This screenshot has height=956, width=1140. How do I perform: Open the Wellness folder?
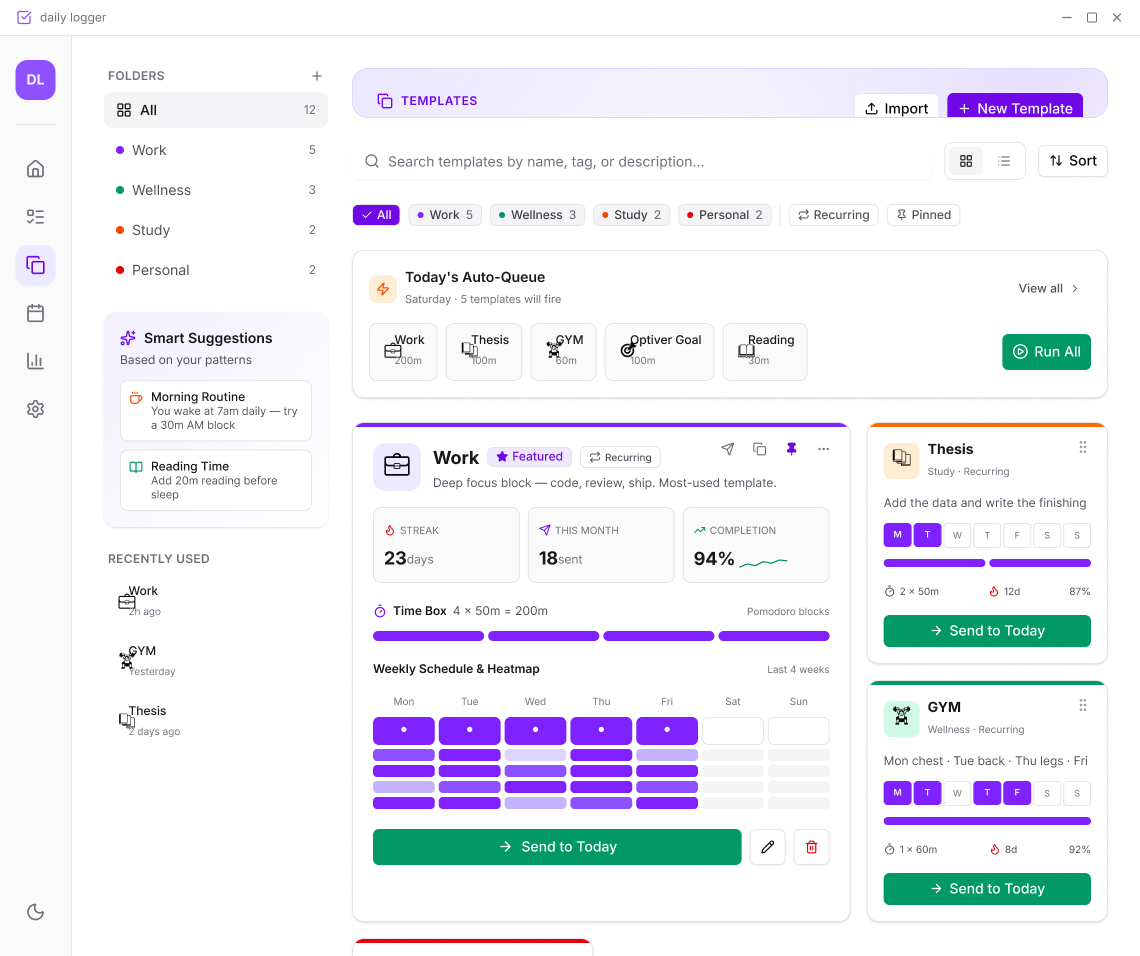(x=216, y=190)
